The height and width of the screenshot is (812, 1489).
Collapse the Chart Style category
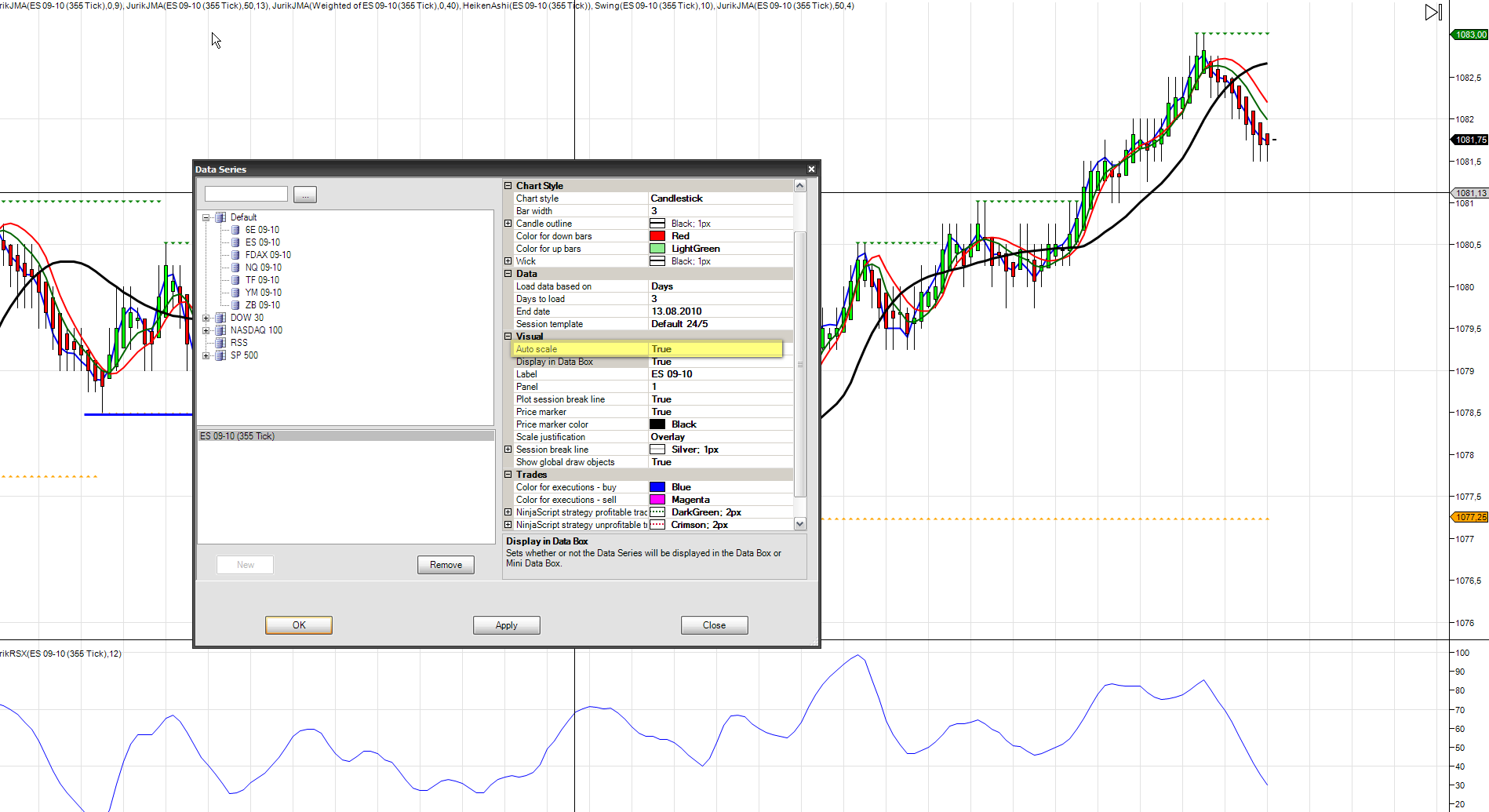[x=508, y=186]
